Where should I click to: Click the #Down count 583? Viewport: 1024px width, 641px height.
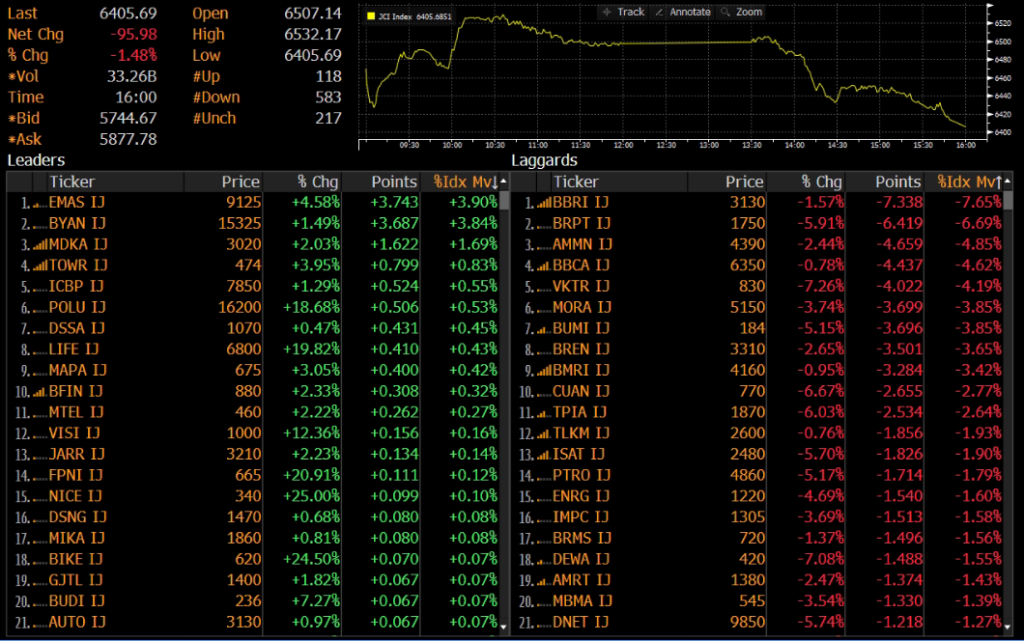pos(328,97)
